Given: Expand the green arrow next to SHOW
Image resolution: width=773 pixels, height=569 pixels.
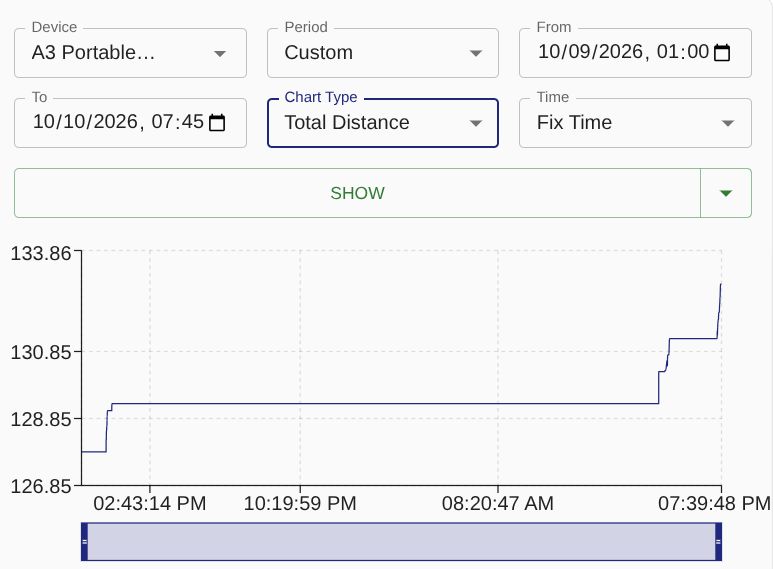Looking at the screenshot, I should tap(726, 193).
